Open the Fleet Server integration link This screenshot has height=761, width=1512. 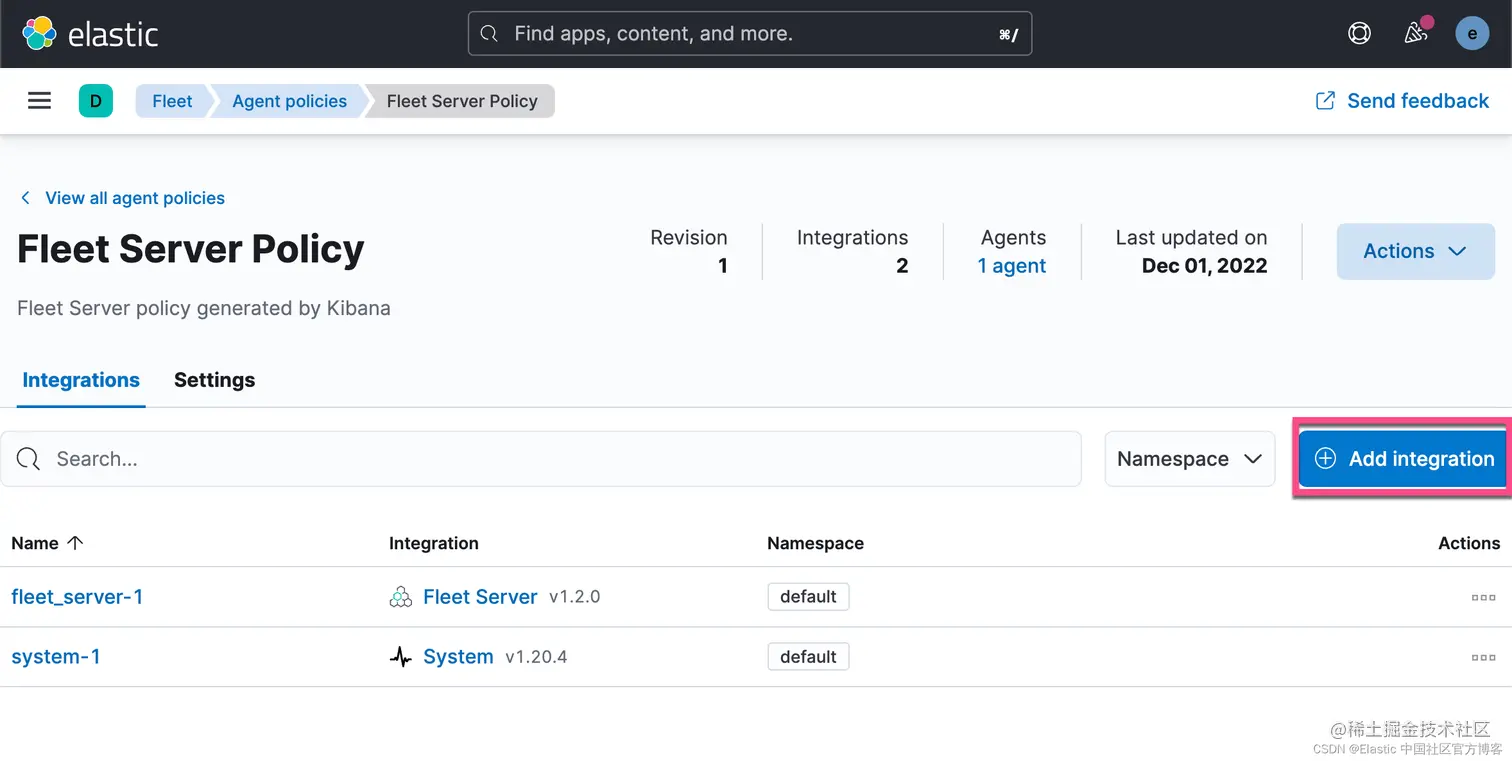tap(480, 597)
